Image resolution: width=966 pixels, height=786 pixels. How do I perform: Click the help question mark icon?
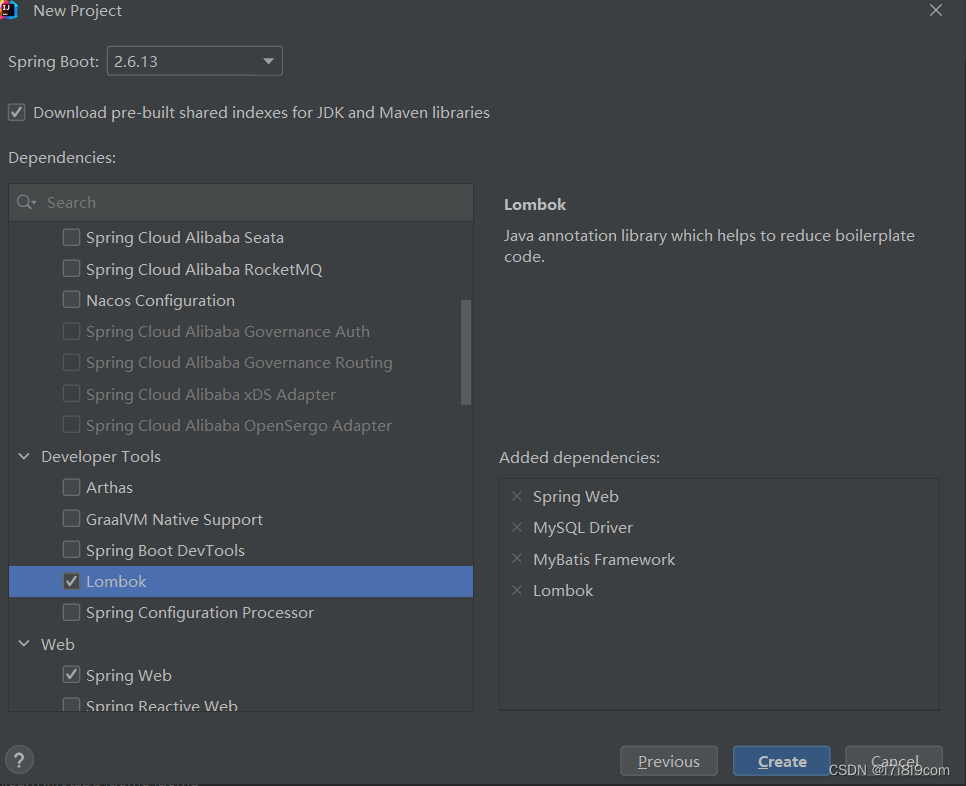19,760
